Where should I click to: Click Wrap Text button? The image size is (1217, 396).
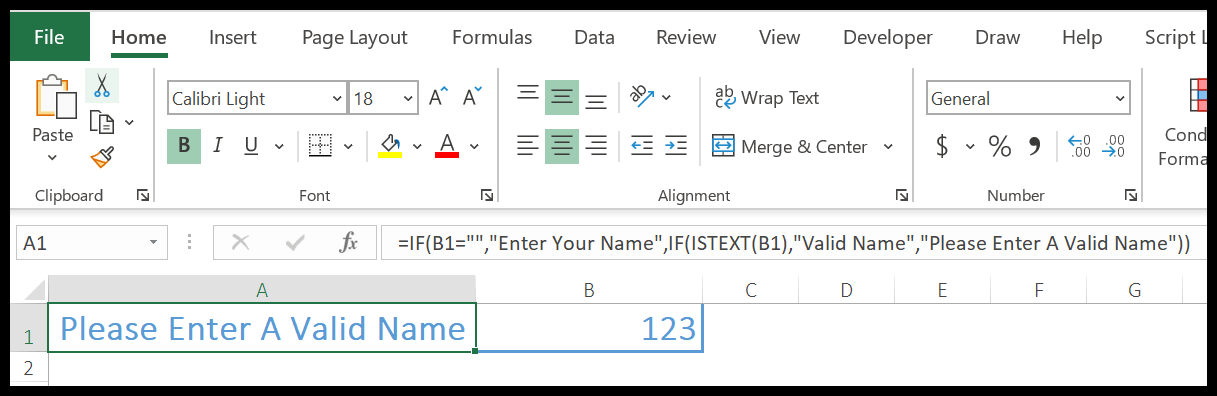click(766, 98)
